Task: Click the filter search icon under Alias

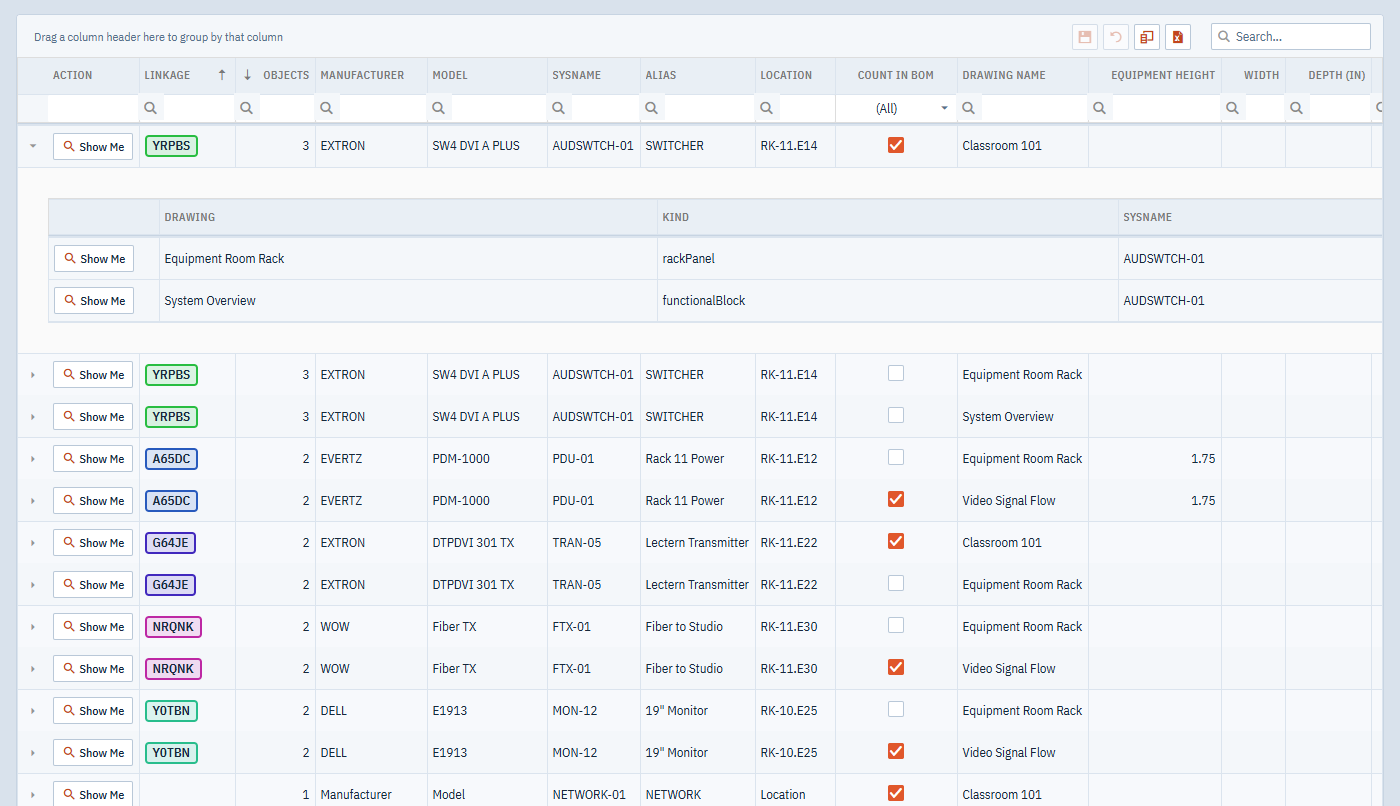Action: (653, 108)
